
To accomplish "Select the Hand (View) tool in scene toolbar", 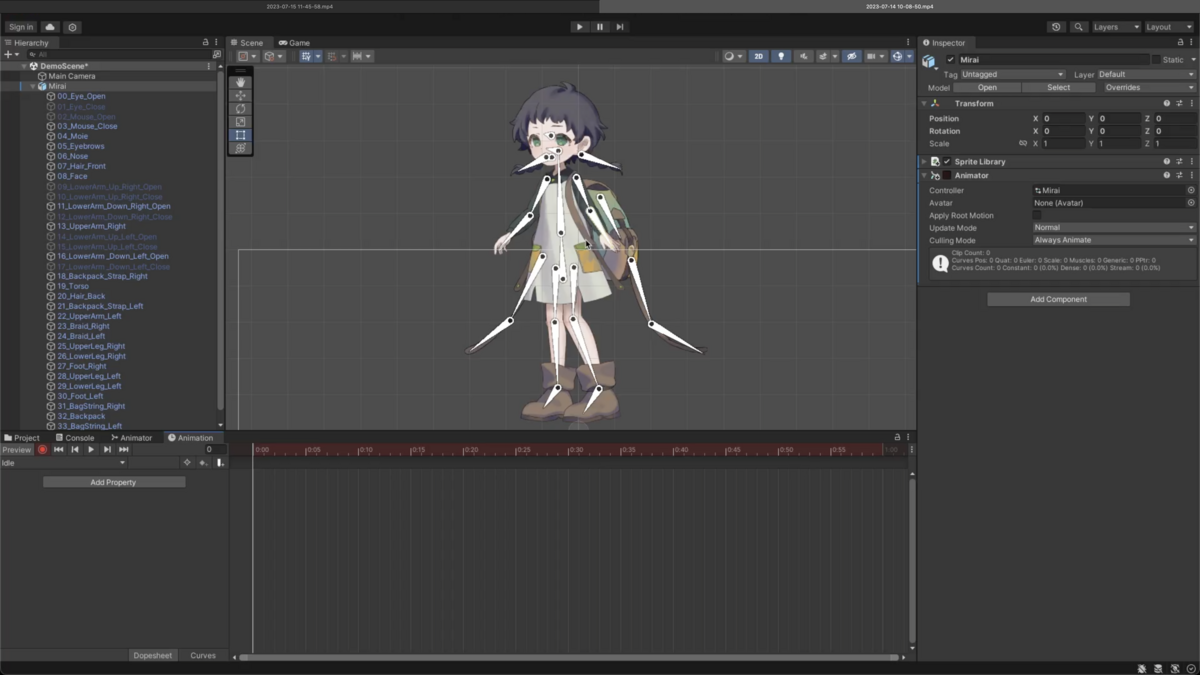I will click(240, 83).
